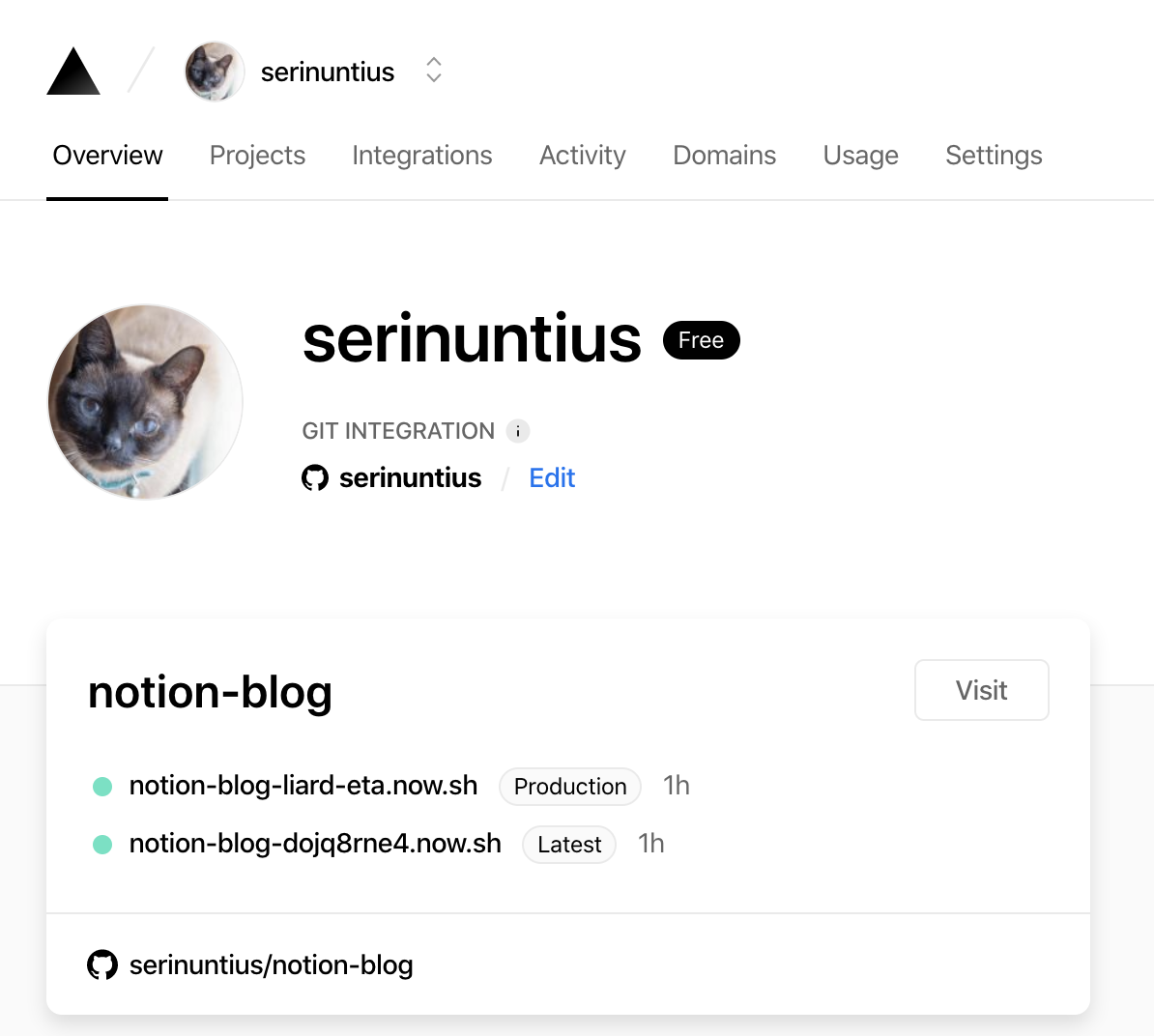Screen dimensions: 1154x1036
Task: Open notion-blog-dojq8rne4.now.sh latest deployment
Action: click(315, 844)
